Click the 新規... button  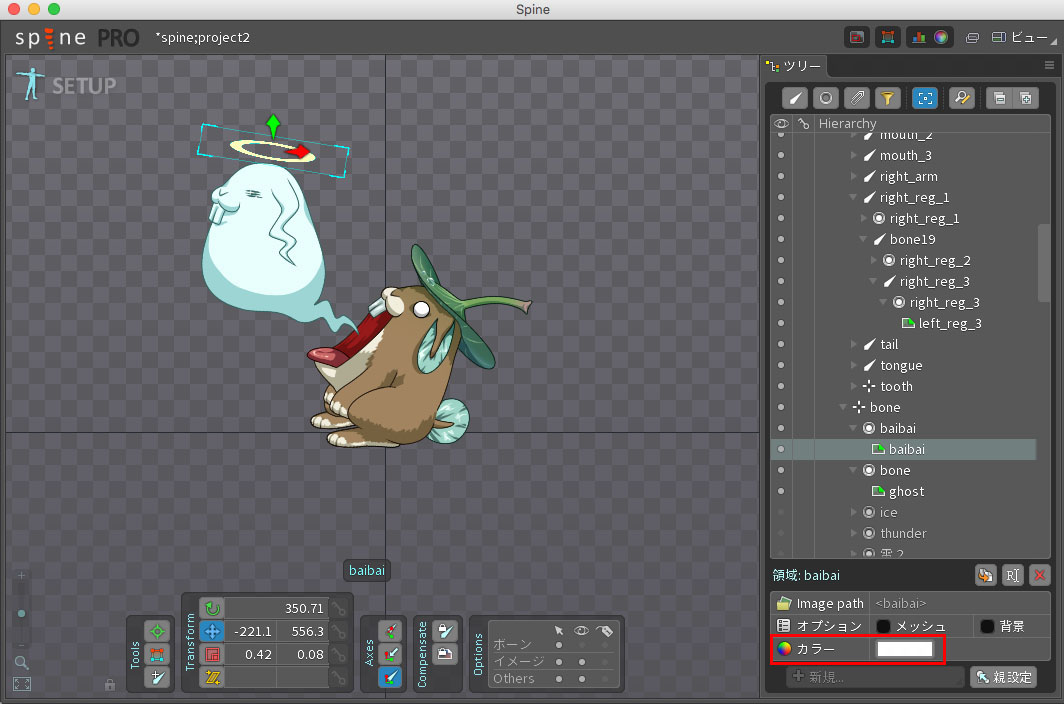[x=875, y=677]
